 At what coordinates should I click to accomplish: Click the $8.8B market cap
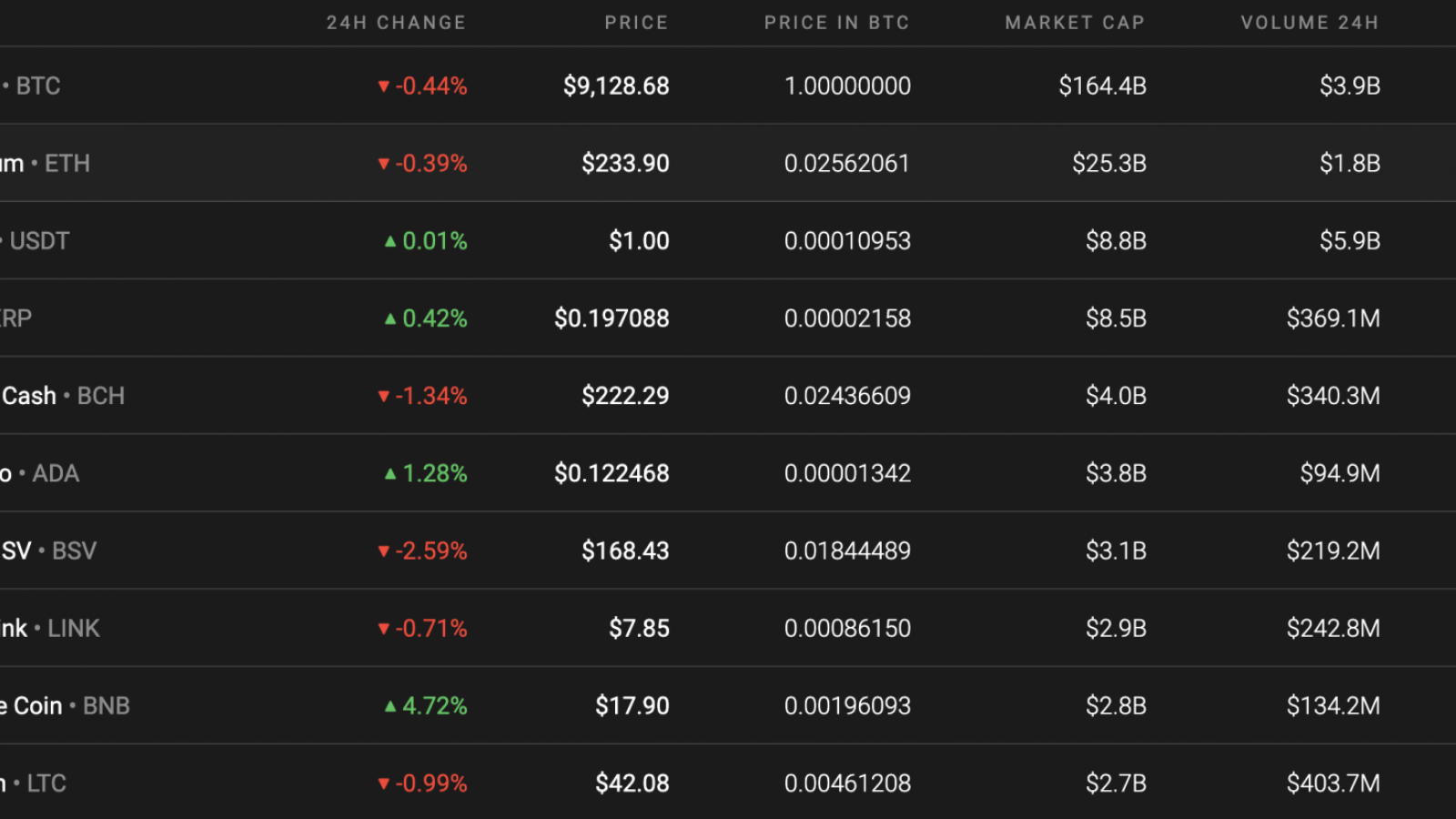coord(1116,240)
